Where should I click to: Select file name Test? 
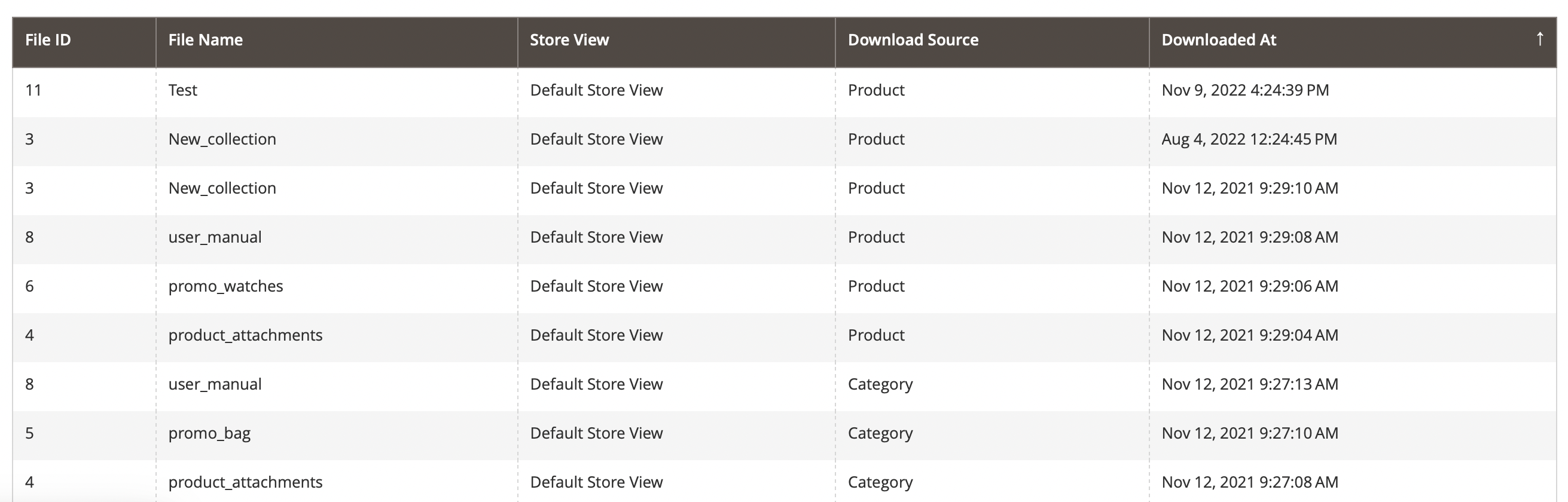point(182,90)
